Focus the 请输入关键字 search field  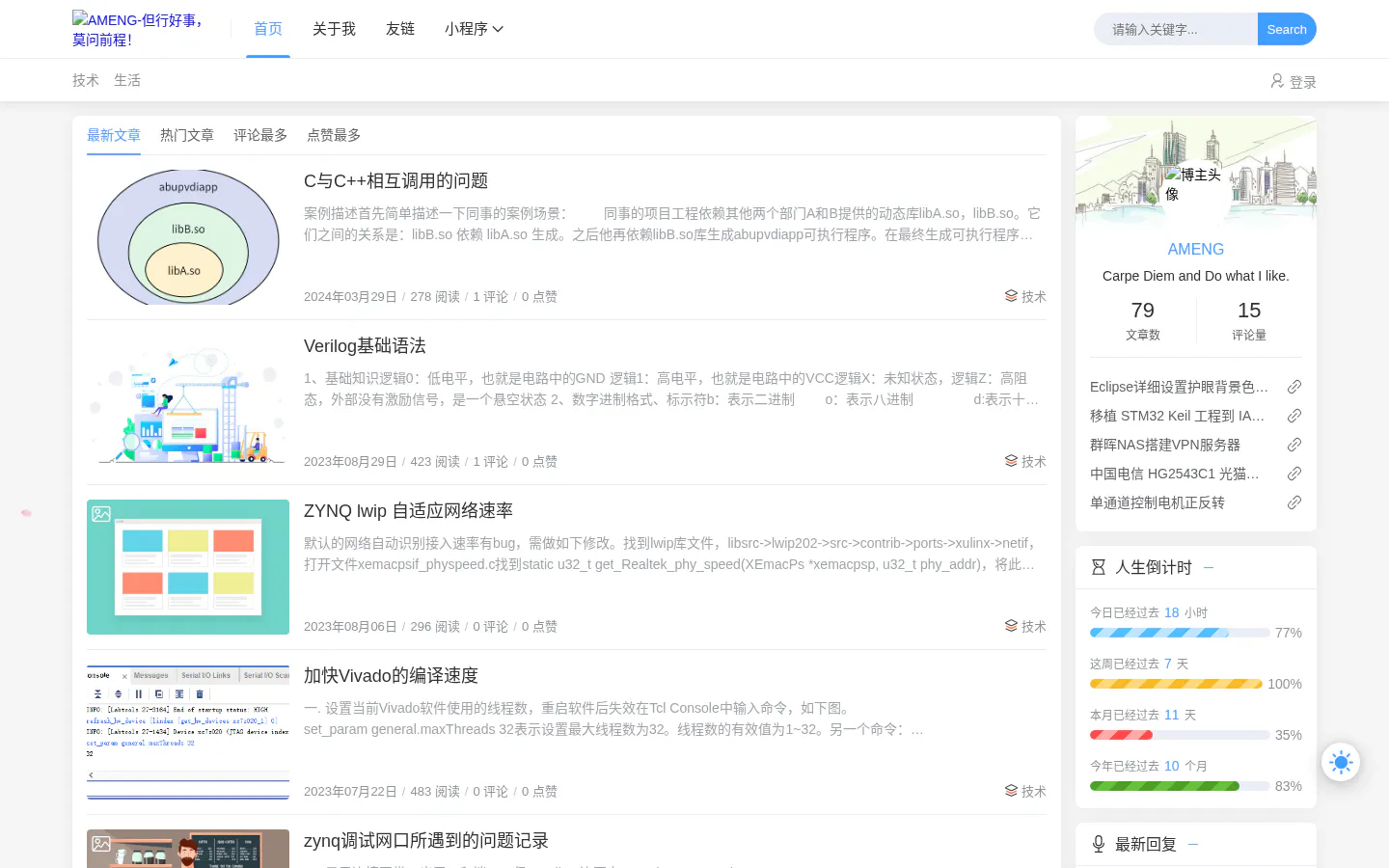pos(1177,29)
